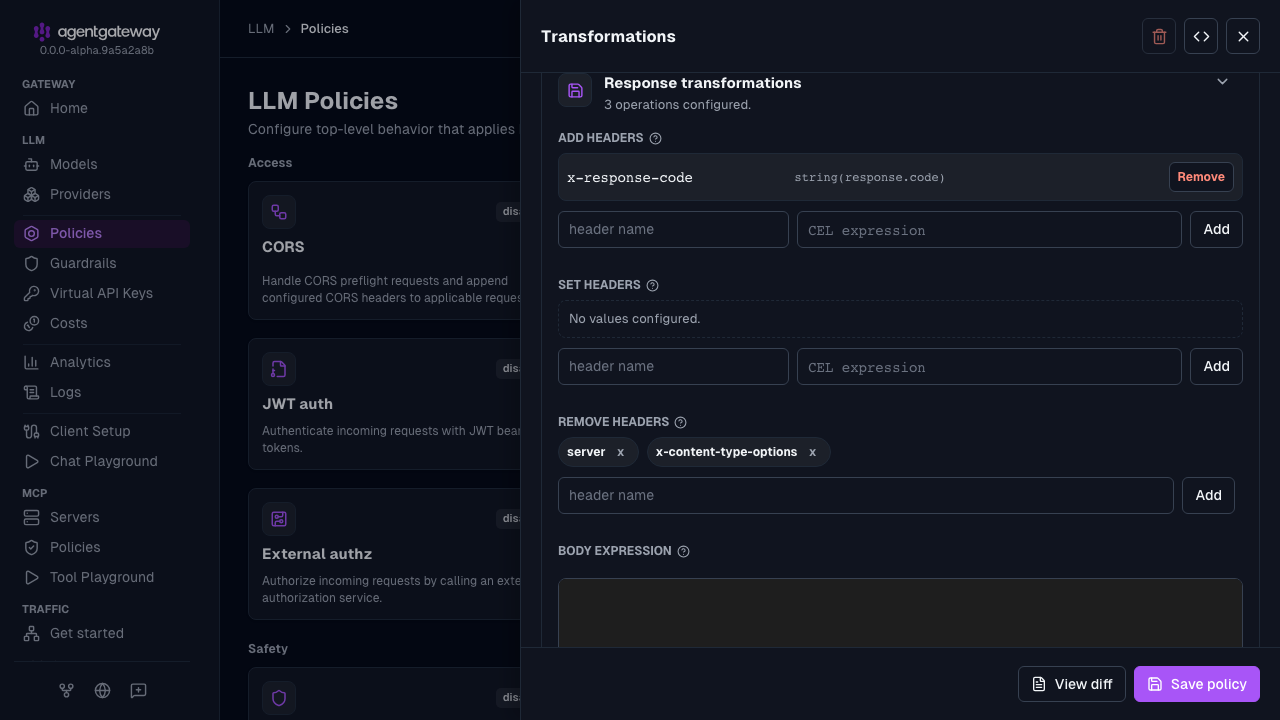Open the raw code view icon
Viewport: 1280px width, 720px height.
pyautogui.click(x=1201, y=36)
